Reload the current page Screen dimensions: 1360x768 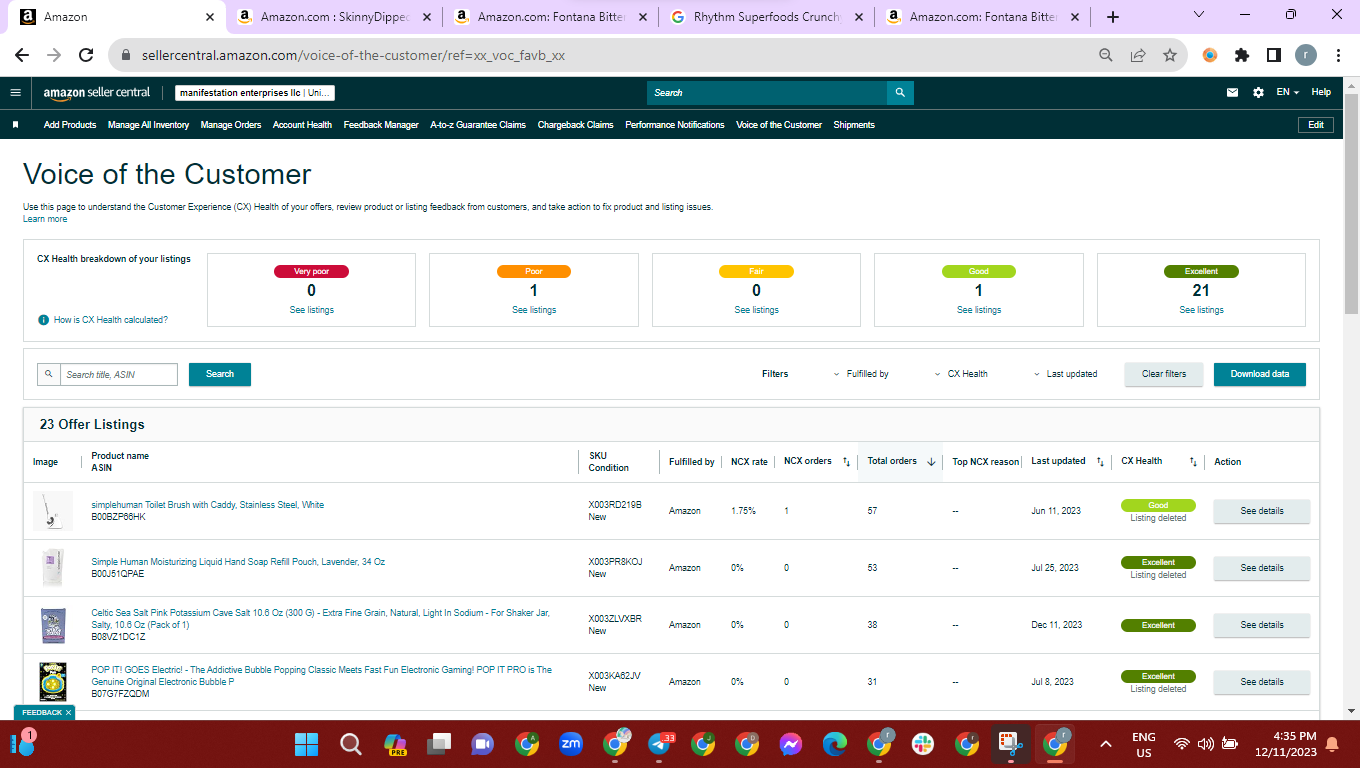click(x=86, y=56)
